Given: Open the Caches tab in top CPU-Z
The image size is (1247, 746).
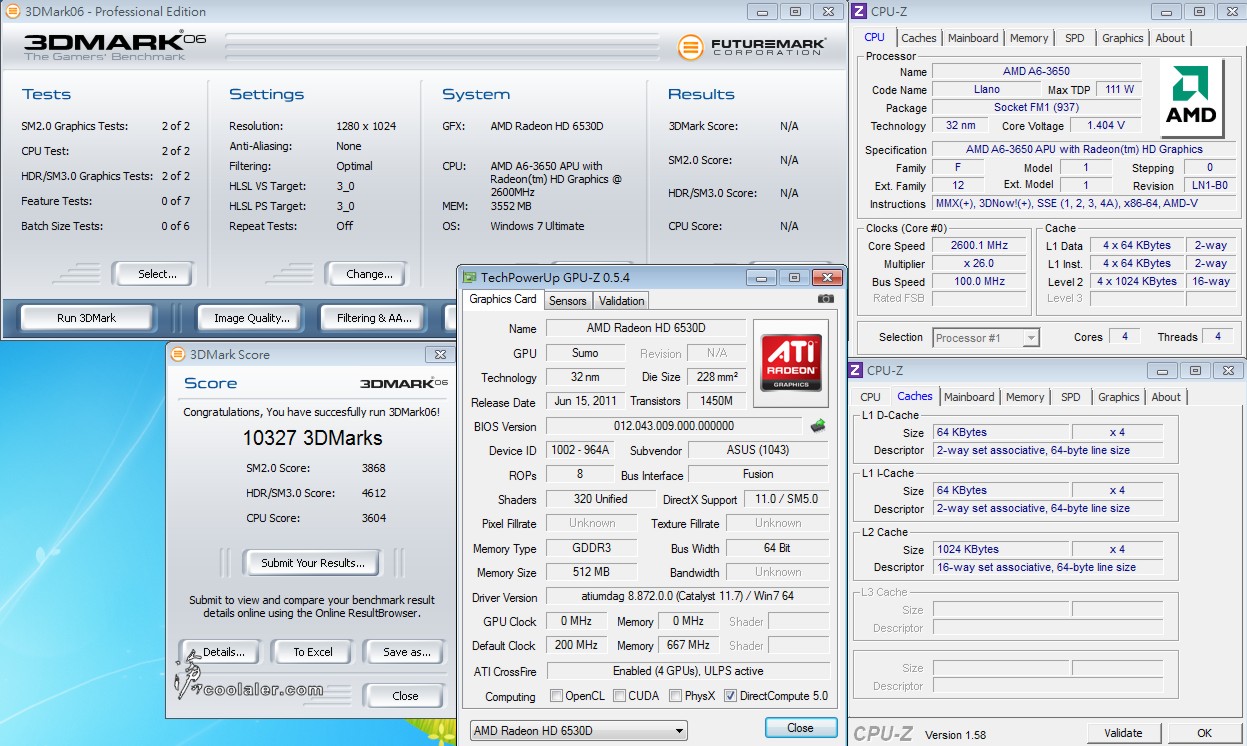Looking at the screenshot, I should (919, 38).
